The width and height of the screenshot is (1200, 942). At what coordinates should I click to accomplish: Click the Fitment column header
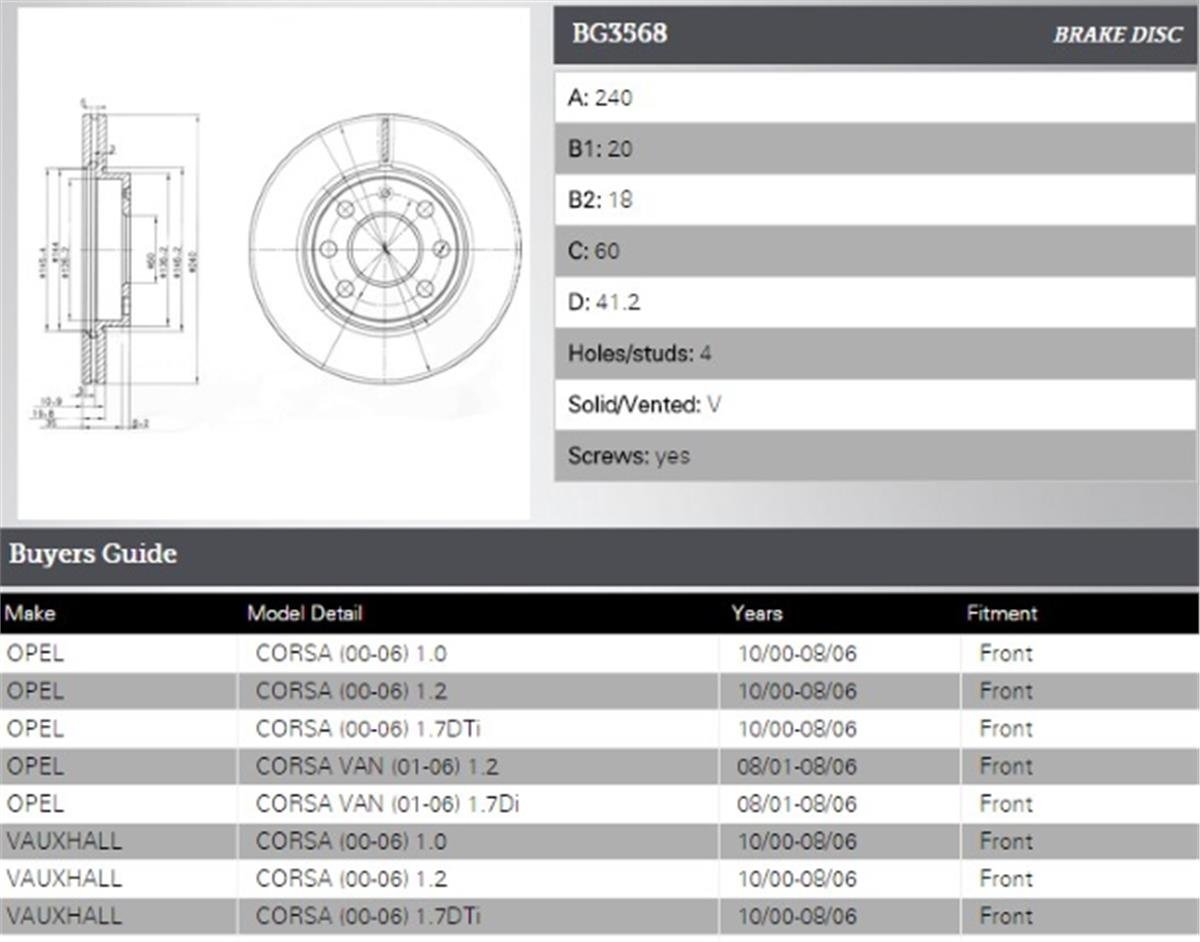click(1002, 613)
